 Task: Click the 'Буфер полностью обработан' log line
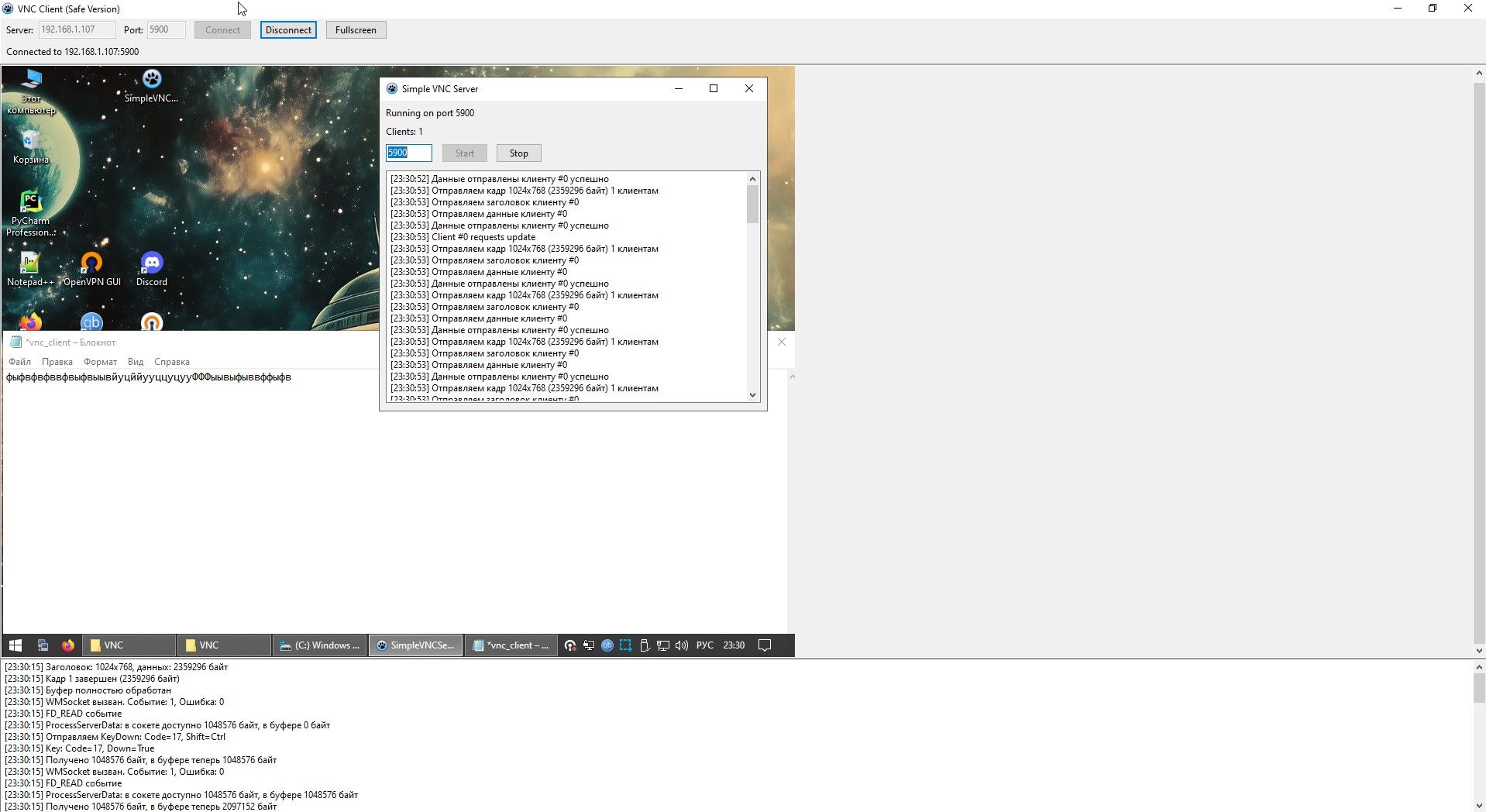point(88,690)
